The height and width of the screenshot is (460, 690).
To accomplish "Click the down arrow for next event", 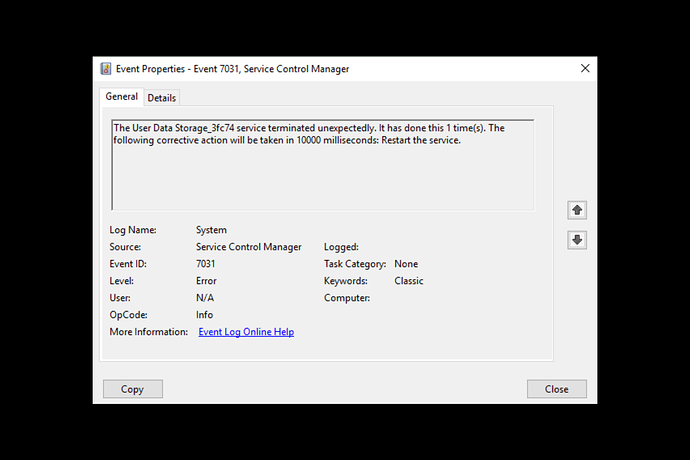I will point(577,240).
